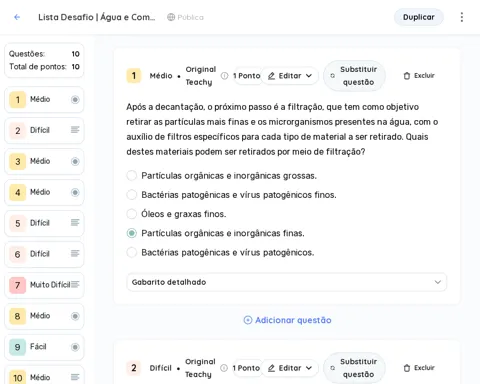Click the essay lines icon on sidebar item 10
Image resolution: width=480 pixels, height=384 pixels.
click(75, 377)
